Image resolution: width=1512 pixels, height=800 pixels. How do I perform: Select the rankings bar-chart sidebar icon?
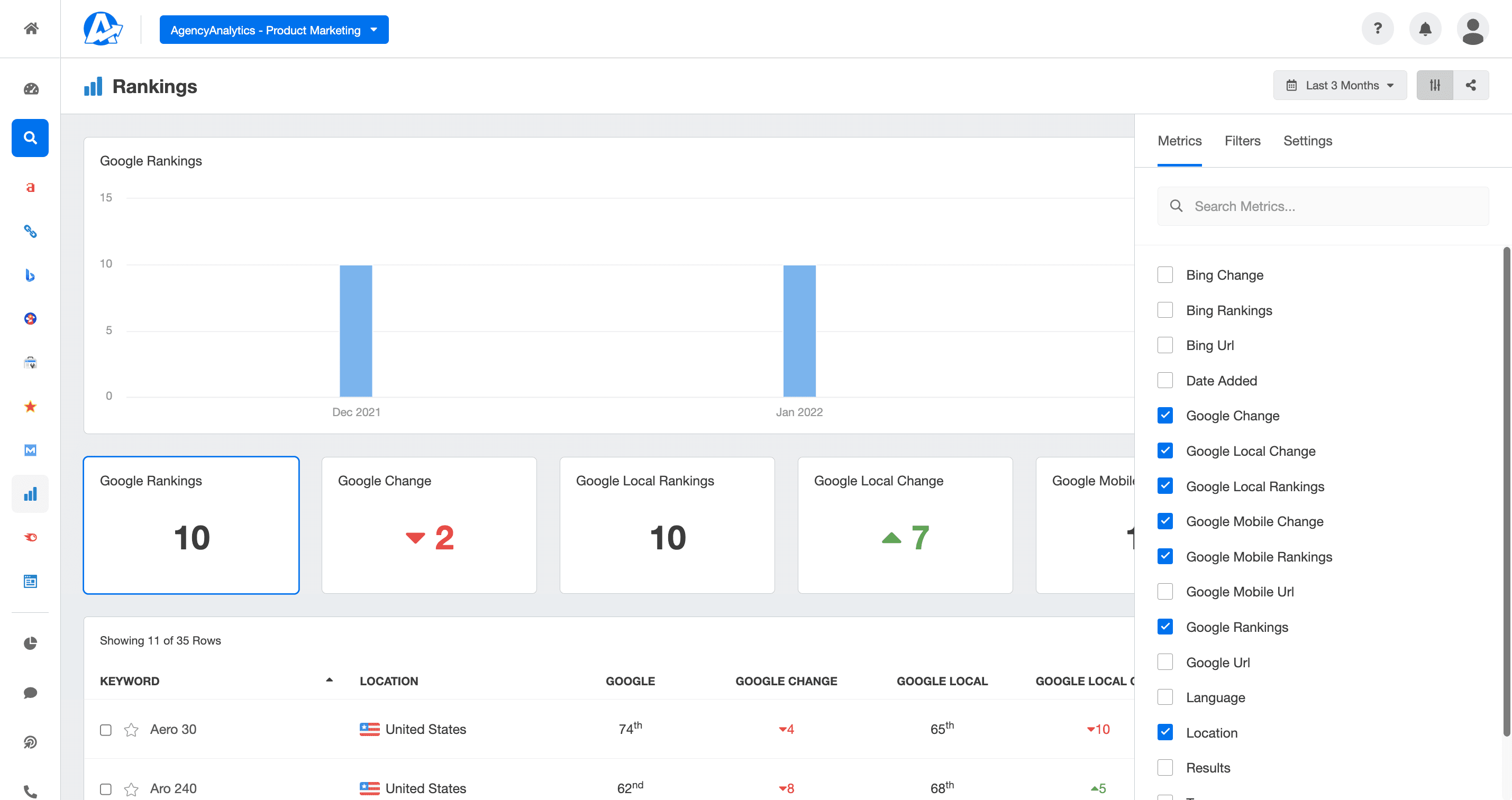(x=30, y=493)
